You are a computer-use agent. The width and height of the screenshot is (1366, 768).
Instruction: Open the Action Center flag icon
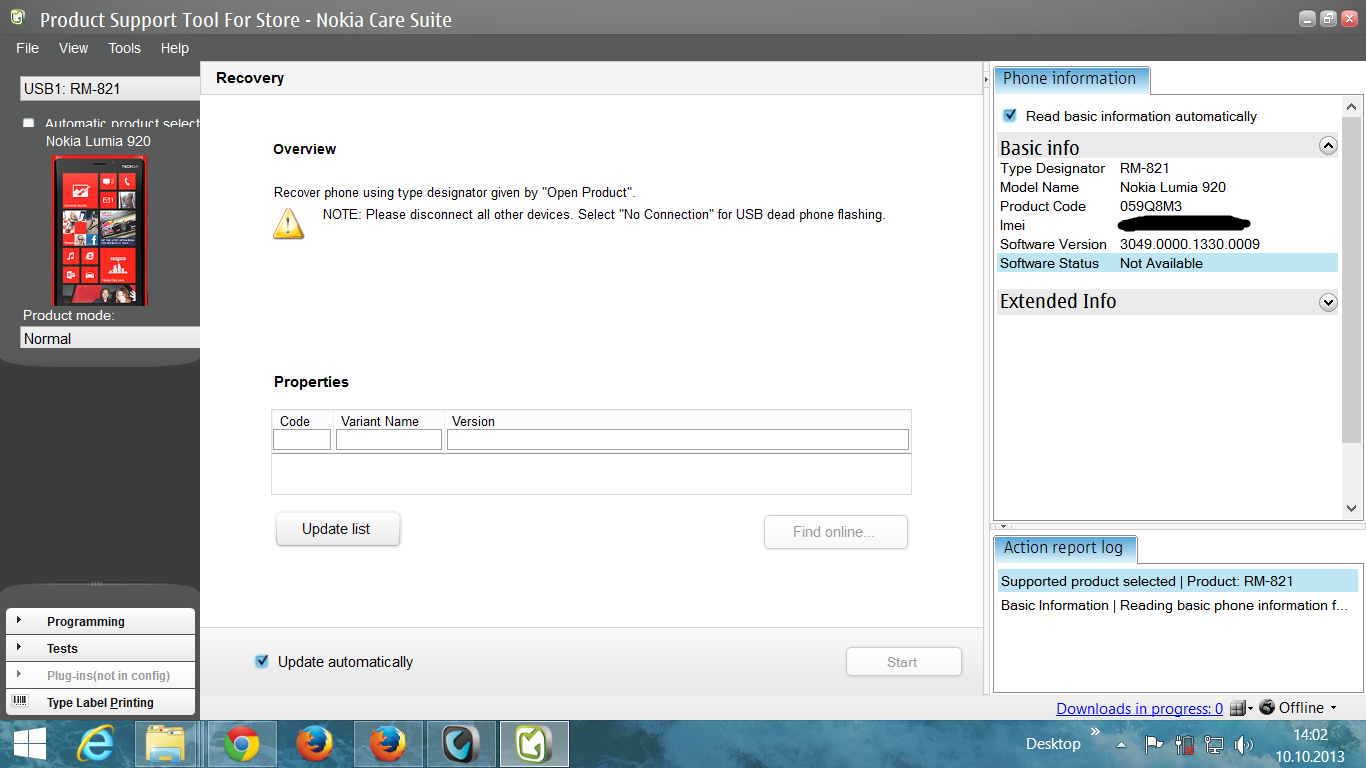pyautogui.click(x=1154, y=744)
